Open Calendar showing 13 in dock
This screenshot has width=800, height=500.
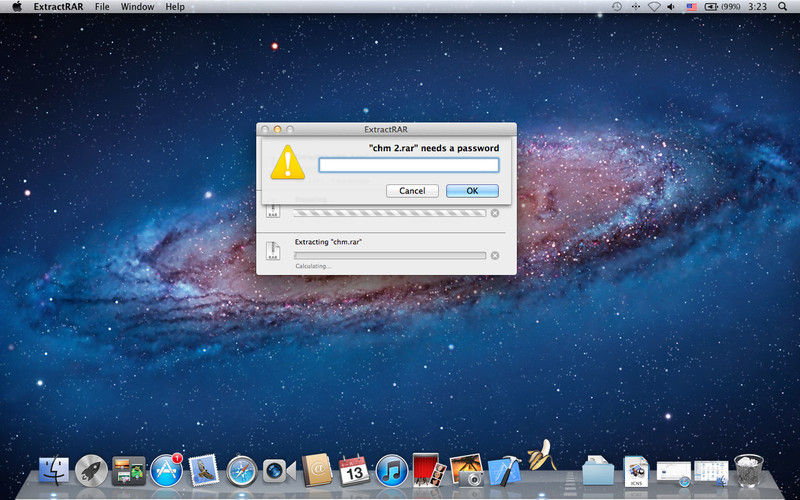point(354,470)
